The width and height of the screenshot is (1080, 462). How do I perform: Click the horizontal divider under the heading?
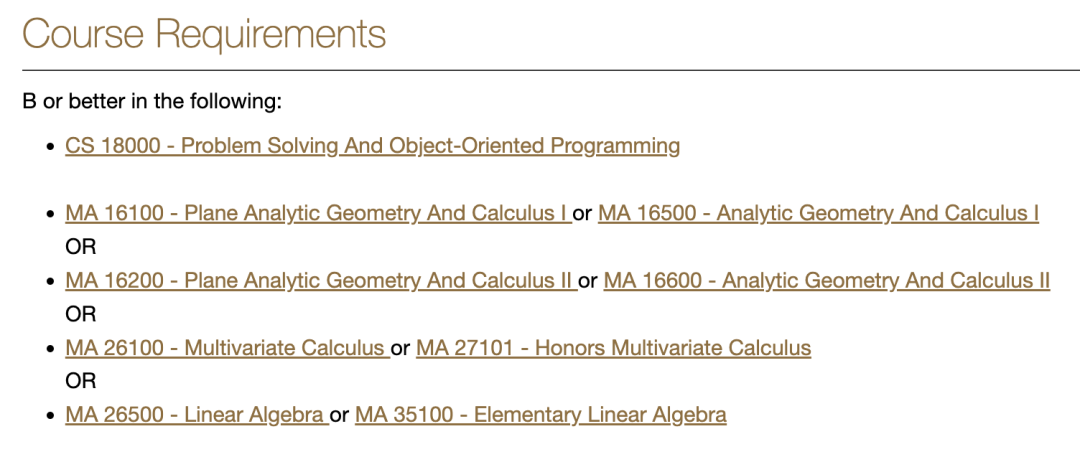click(551, 70)
